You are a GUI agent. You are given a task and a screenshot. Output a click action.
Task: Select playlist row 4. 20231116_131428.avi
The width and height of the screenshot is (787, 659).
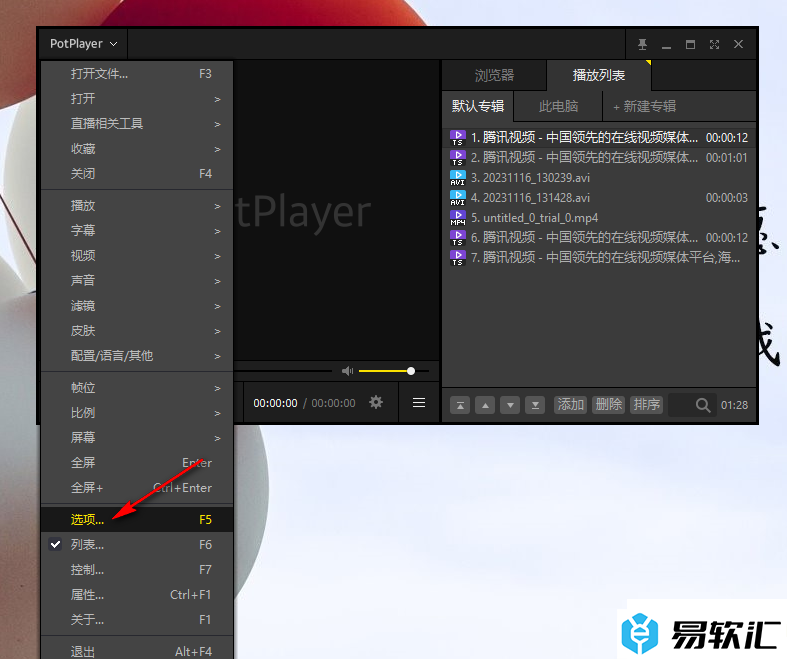pyautogui.click(x=599, y=198)
